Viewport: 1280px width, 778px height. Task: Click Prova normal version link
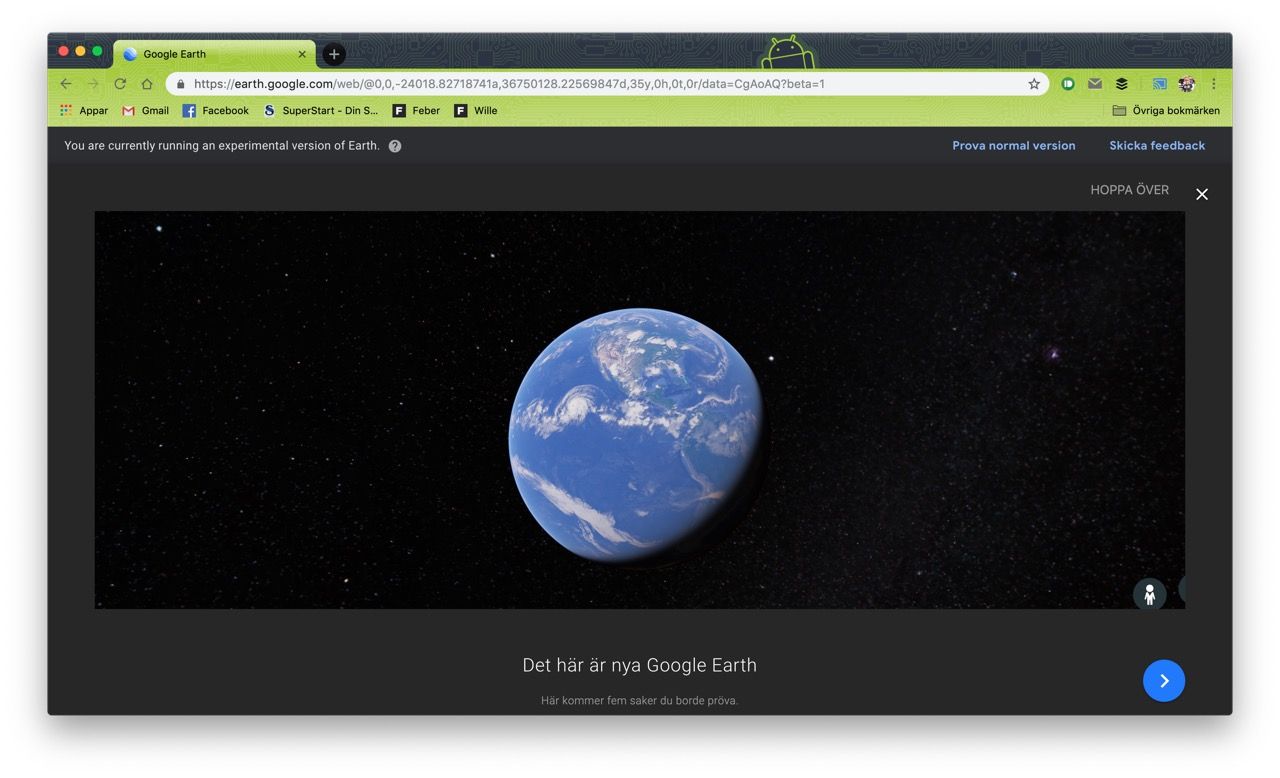[1014, 146]
